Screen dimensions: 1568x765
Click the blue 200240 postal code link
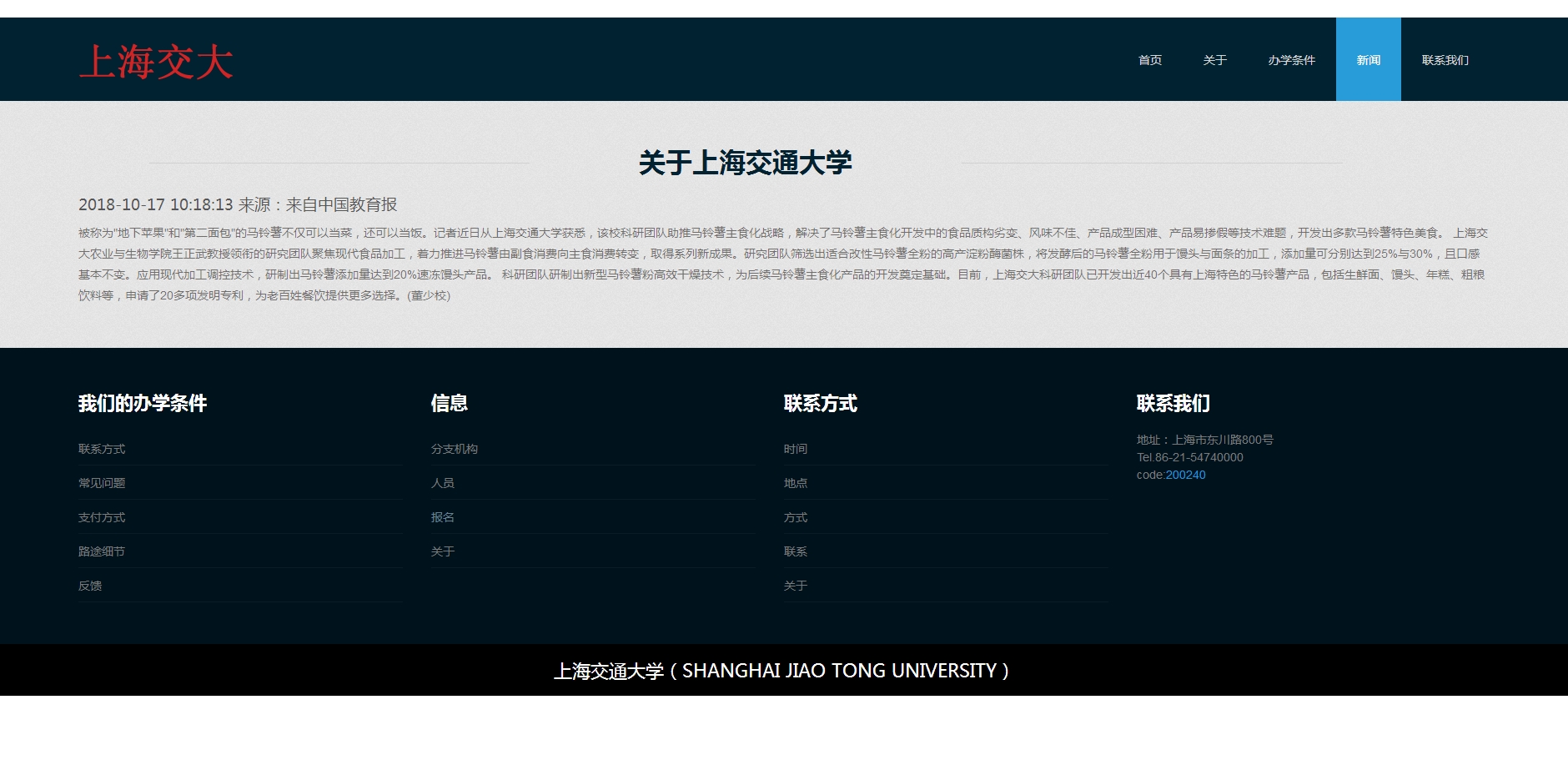point(1185,475)
